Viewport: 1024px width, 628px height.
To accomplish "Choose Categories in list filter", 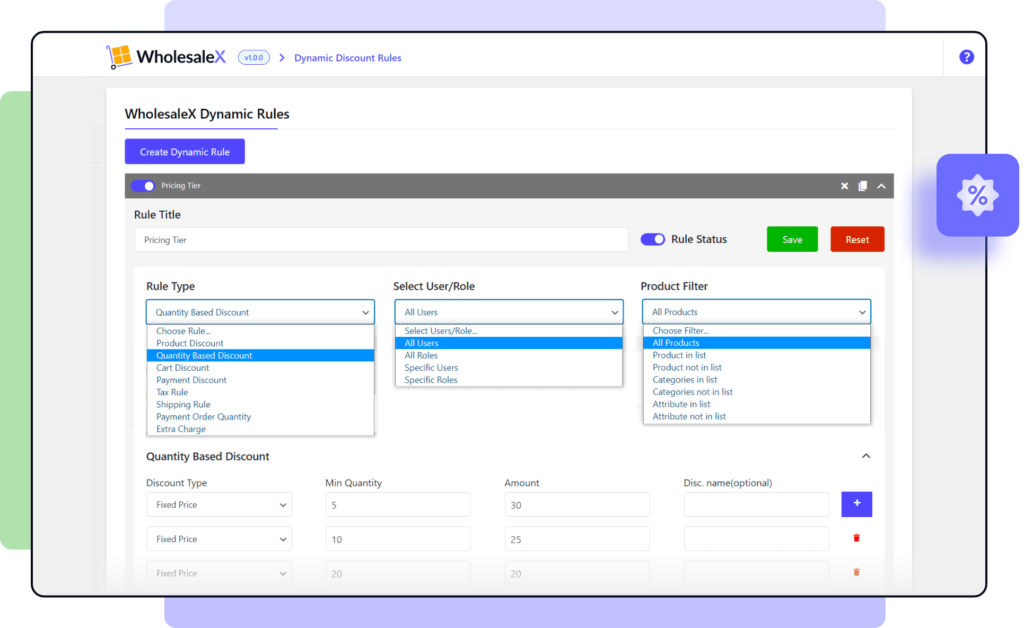I will (x=756, y=379).
